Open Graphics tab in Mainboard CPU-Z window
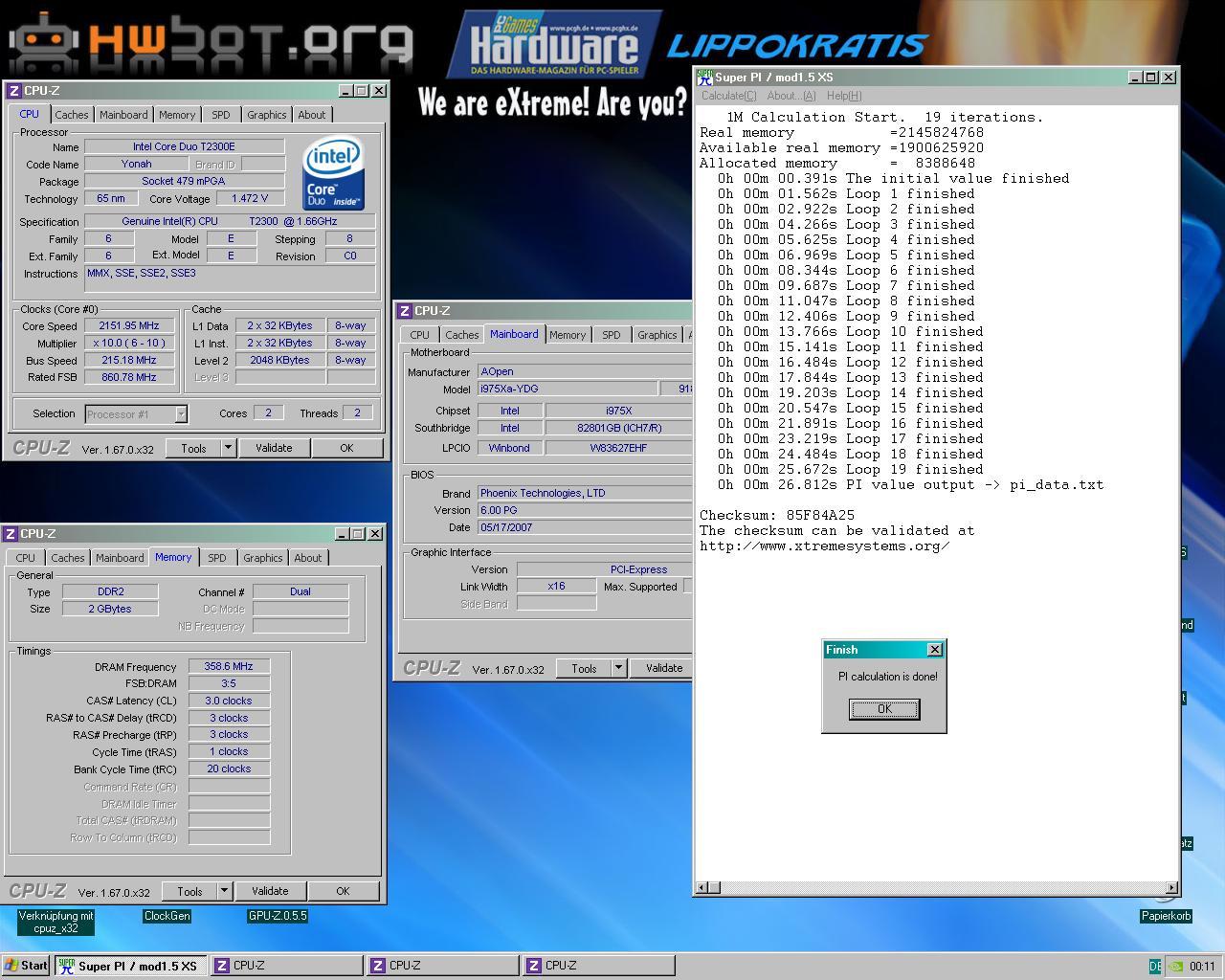1225x980 pixels. [657, 335]
